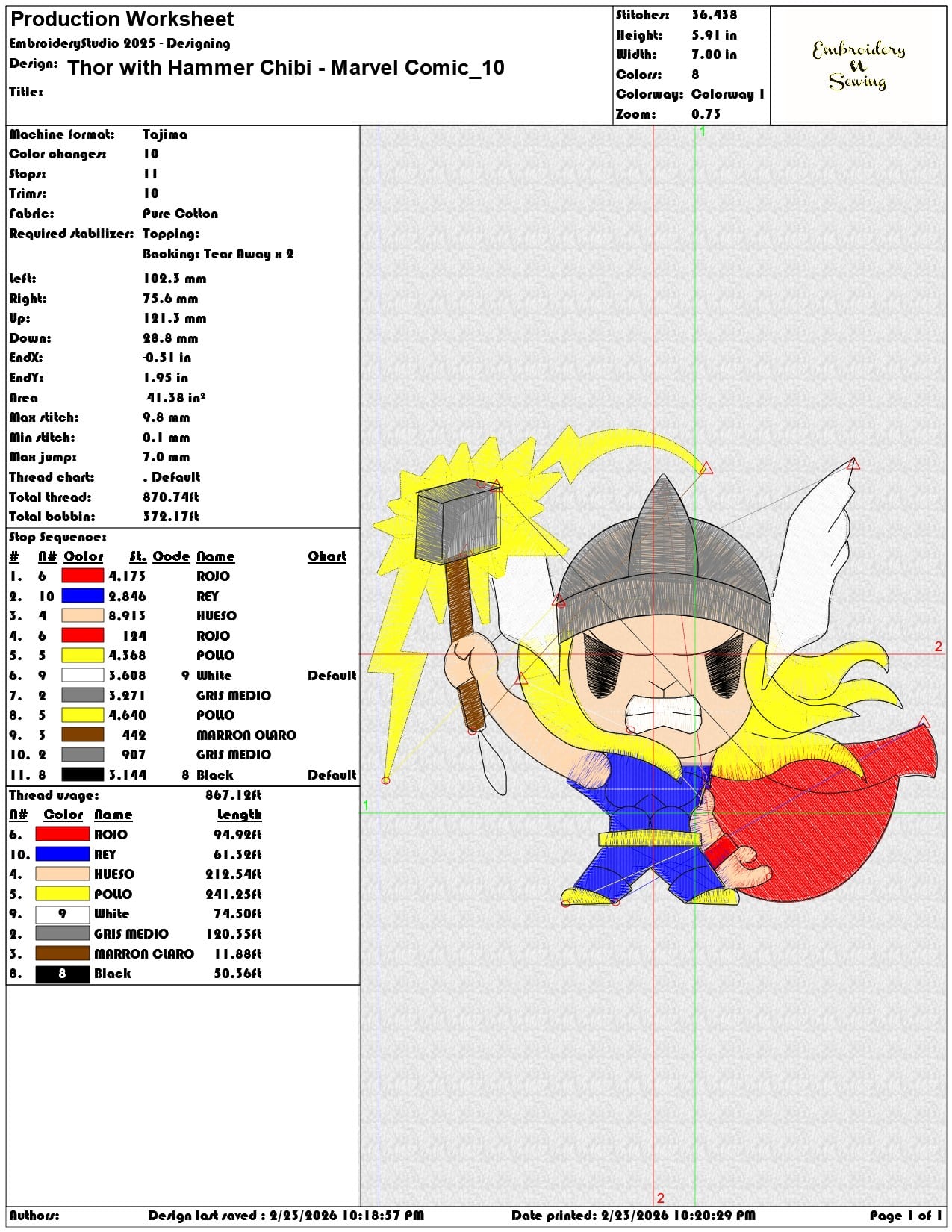Click the Stop Sequence section title

[57, 537]
